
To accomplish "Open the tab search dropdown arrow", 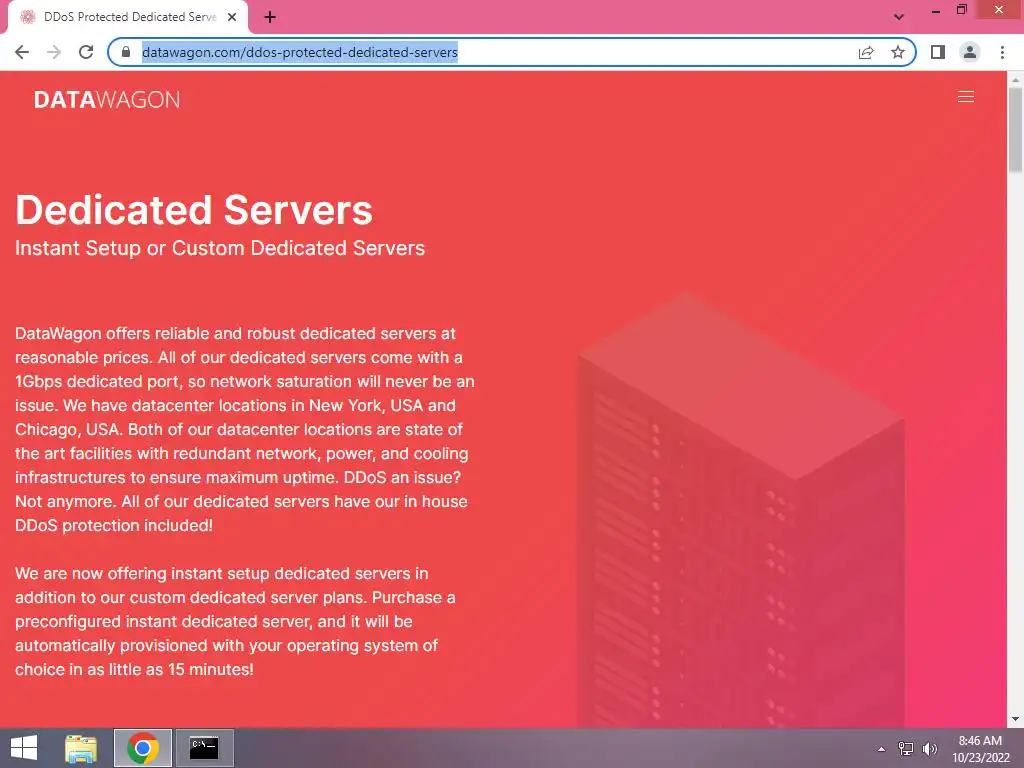I will click(899, 17).
